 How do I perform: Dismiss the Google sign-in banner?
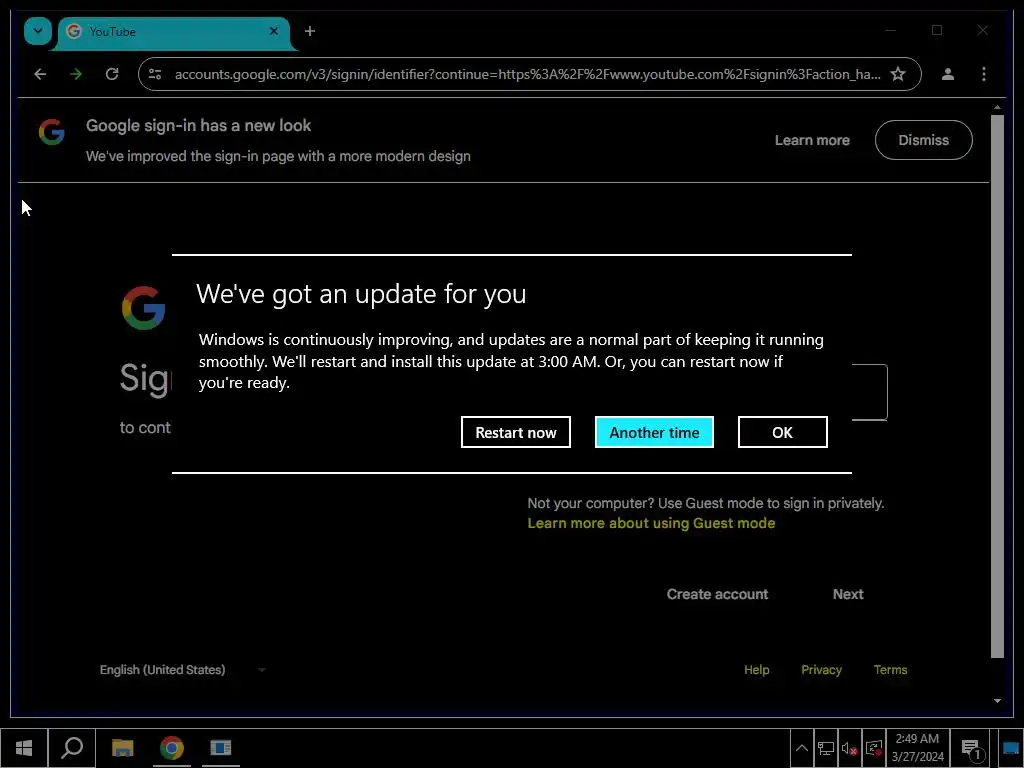[923, 140]
